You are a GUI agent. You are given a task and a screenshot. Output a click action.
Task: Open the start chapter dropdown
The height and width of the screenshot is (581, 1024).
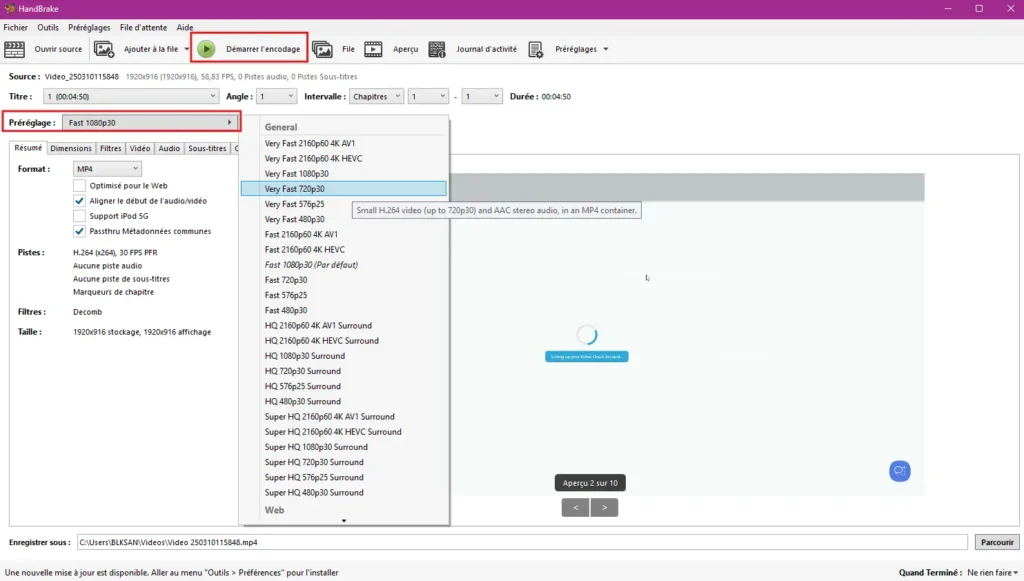428,97
